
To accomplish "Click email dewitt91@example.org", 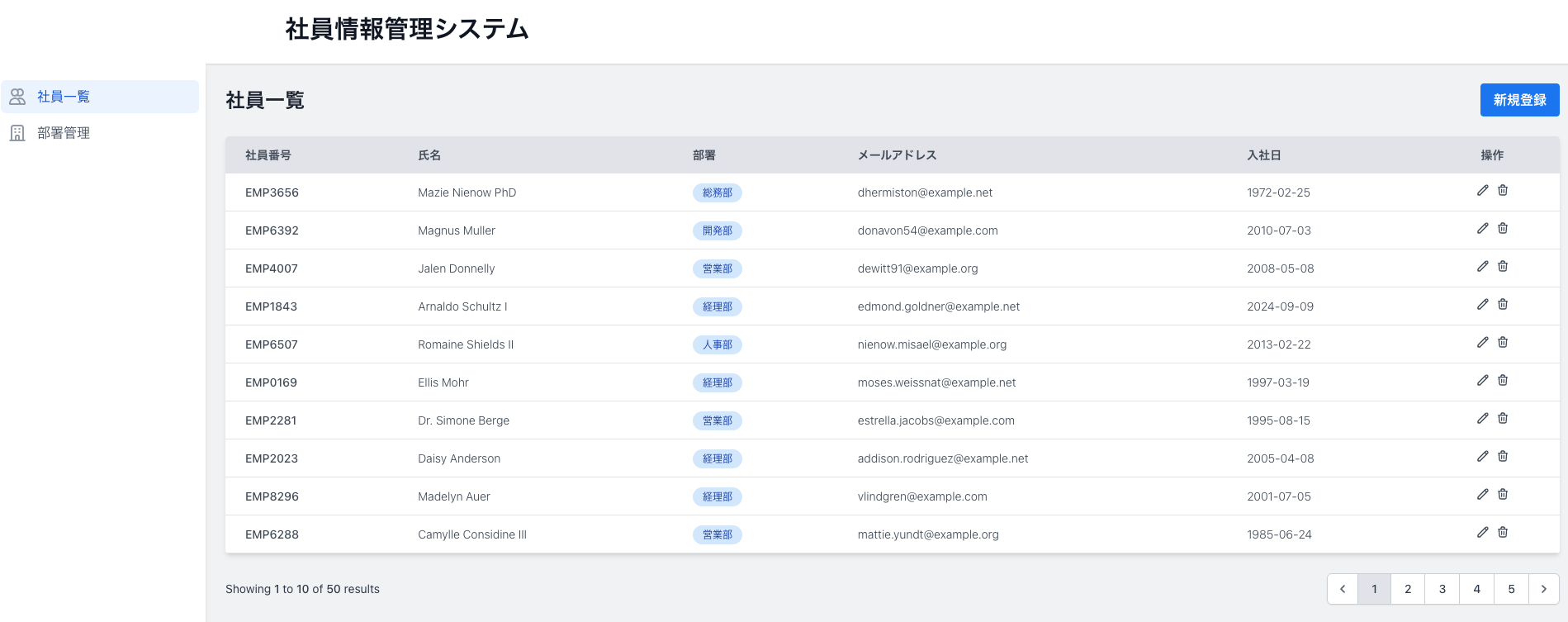I will [918, 268].
